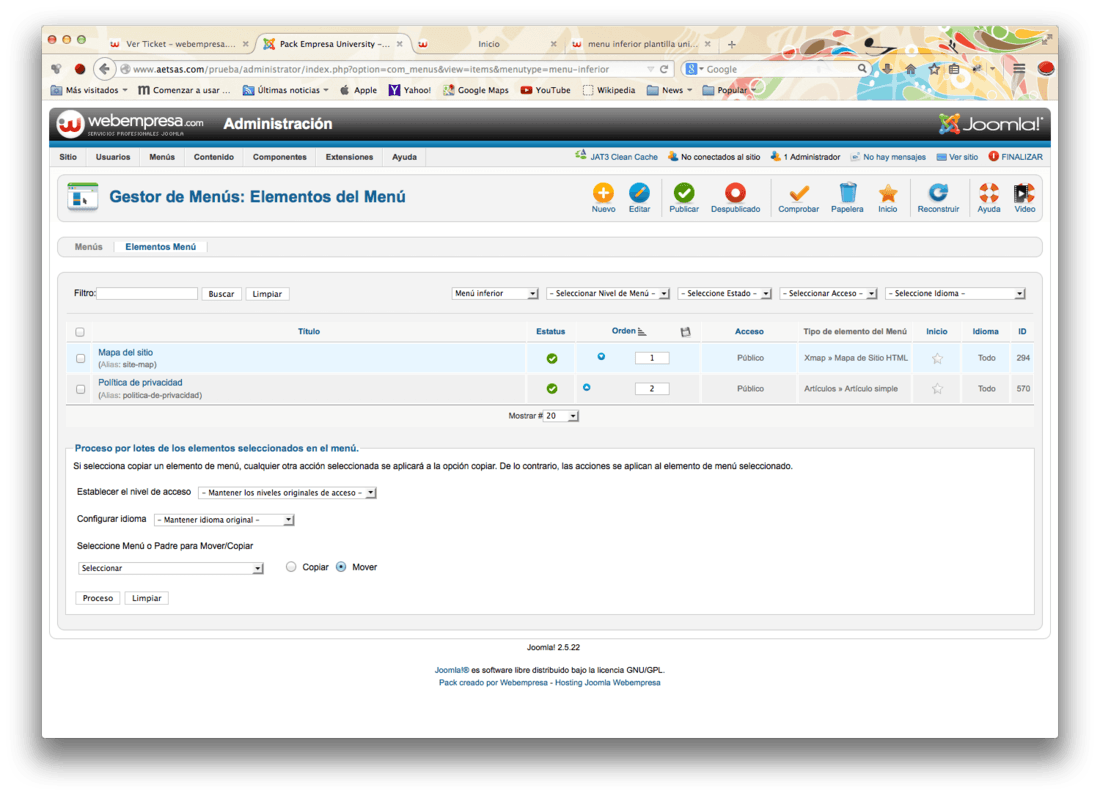Screen dimensions: 1100x796
Task: Click the Publicar green check icon
Action: [683, 193]
